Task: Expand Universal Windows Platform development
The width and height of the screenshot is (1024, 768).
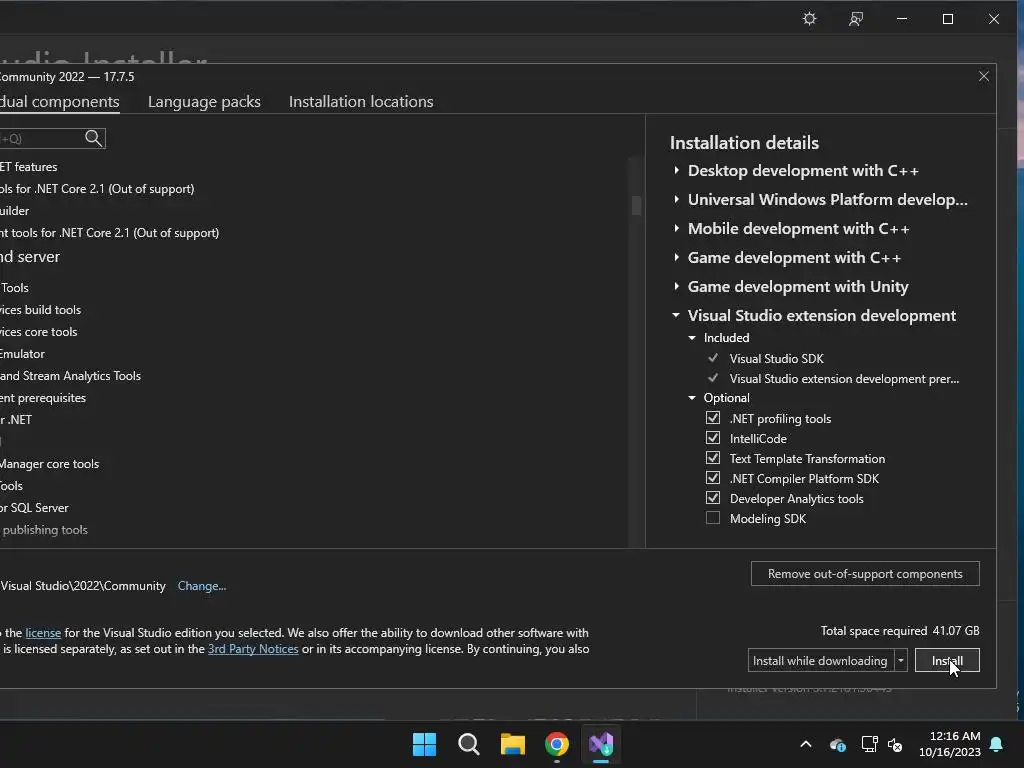Action: tap(677, 199)
